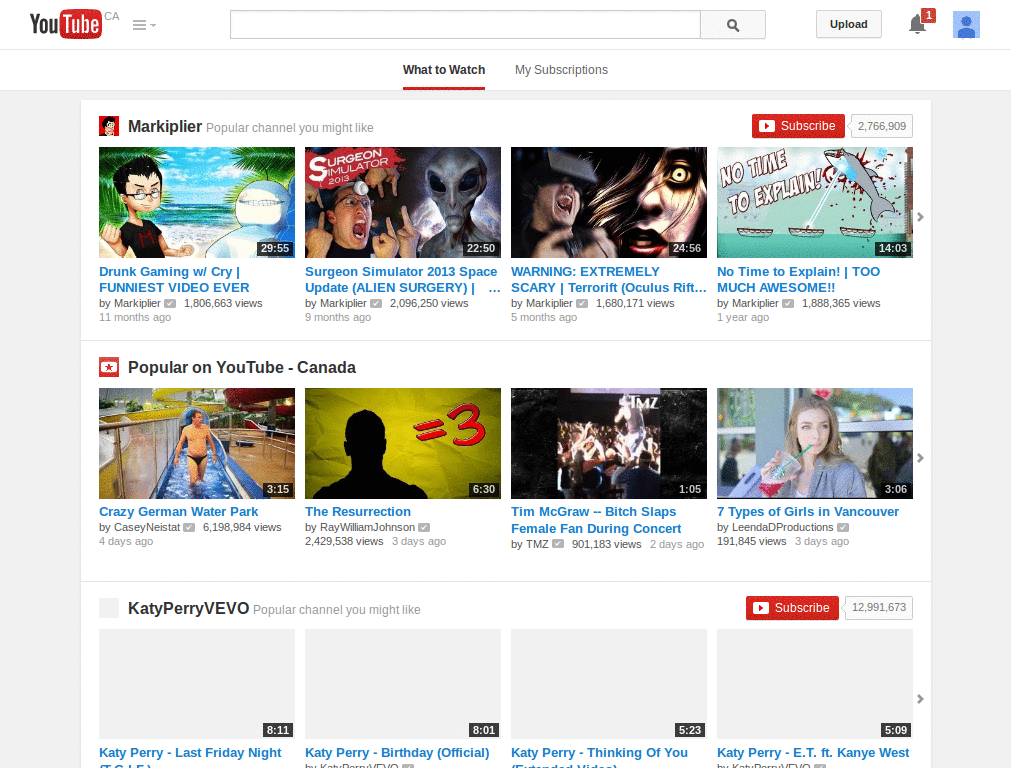
Task: Open the TMZ channel link
Action: 537,544
